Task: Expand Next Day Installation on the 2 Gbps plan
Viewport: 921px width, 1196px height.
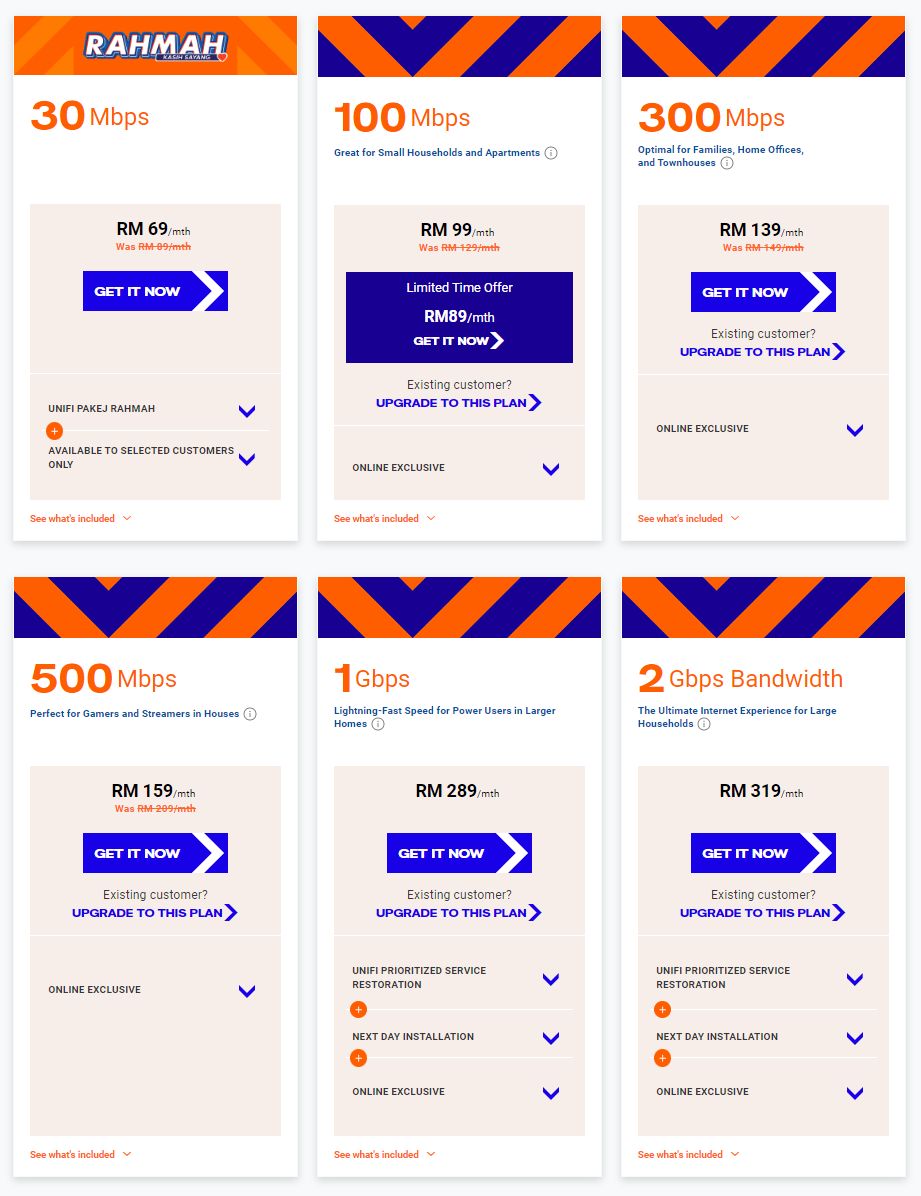Action: coord(855,1039)
